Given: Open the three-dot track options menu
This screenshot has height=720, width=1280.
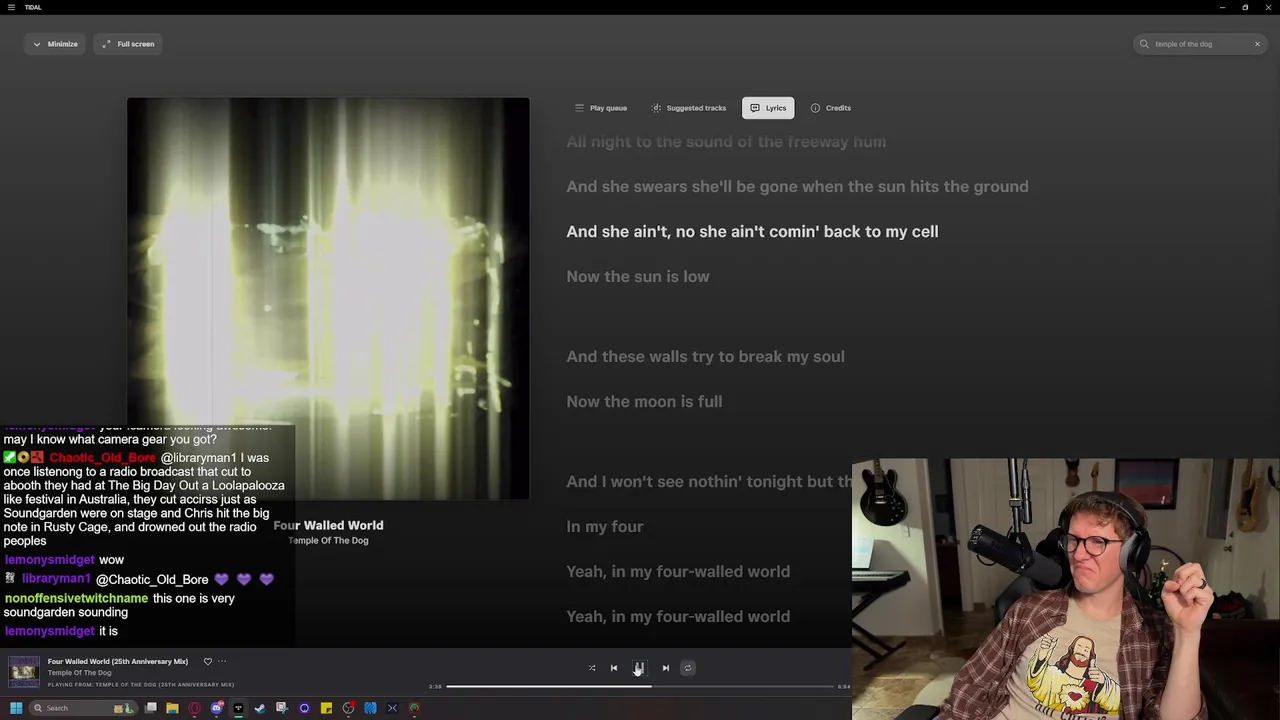Looking at the screenshot, I should (222, 661).
